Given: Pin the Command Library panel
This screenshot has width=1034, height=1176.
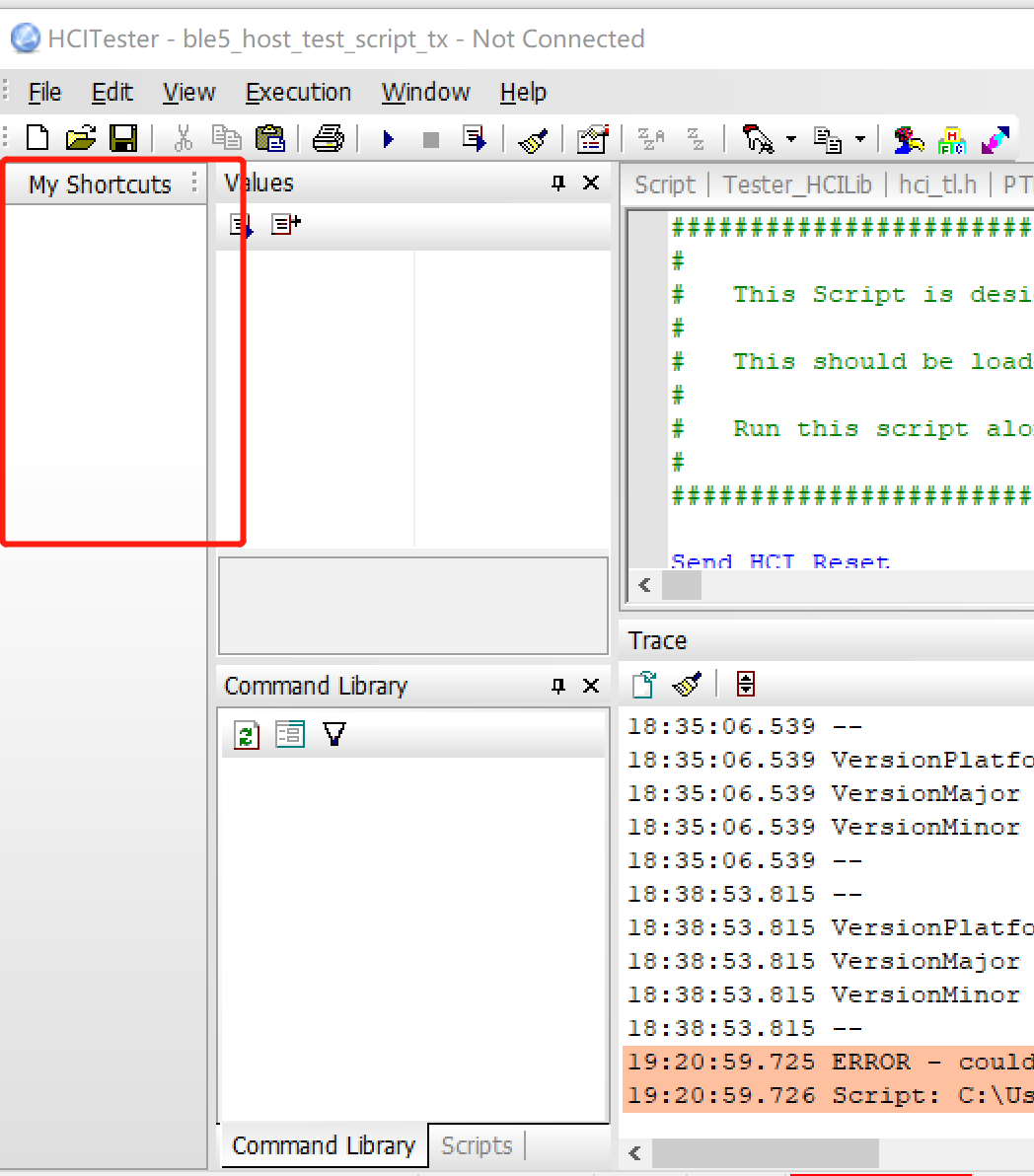Looking at the screenshot, I should click(x=557, y=687).
